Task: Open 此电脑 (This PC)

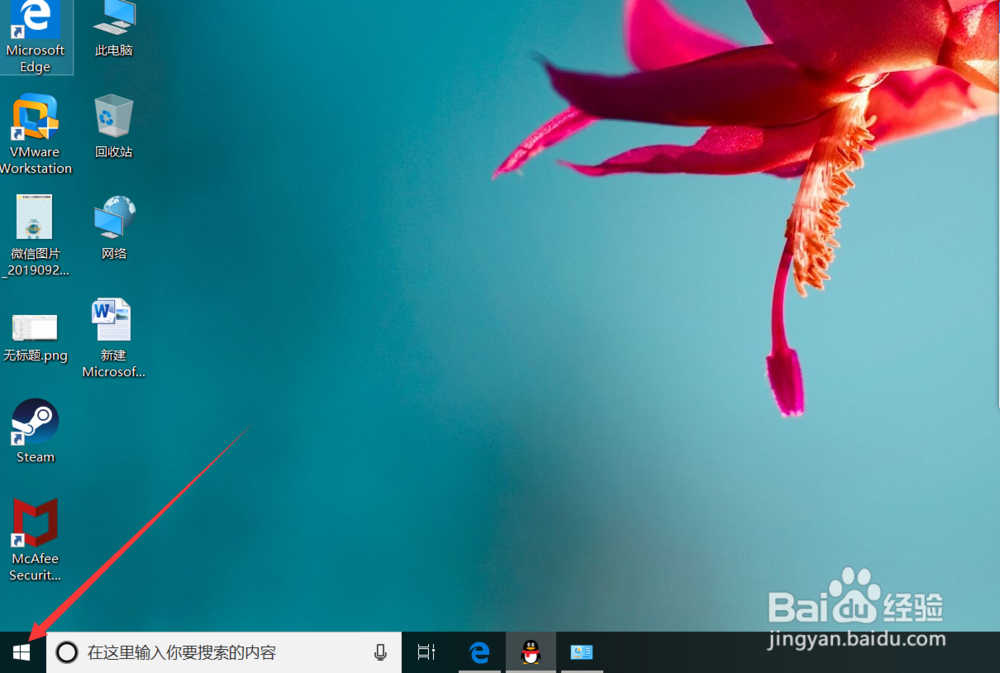Action: click(x=112, y=20)
